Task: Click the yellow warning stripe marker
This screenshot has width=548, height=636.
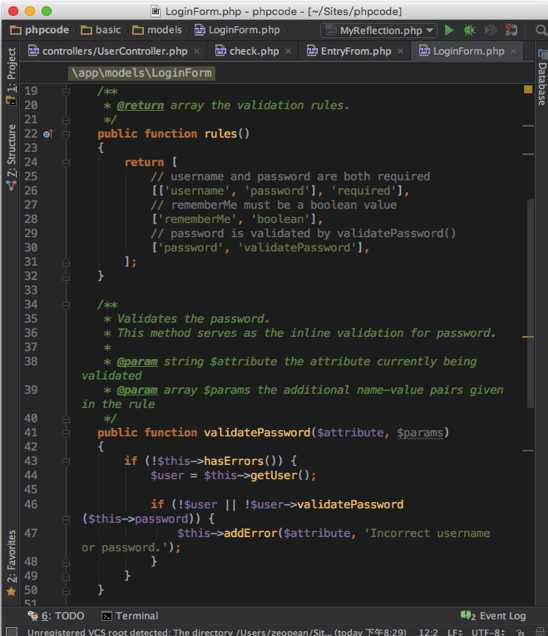Action: (528, 337)
